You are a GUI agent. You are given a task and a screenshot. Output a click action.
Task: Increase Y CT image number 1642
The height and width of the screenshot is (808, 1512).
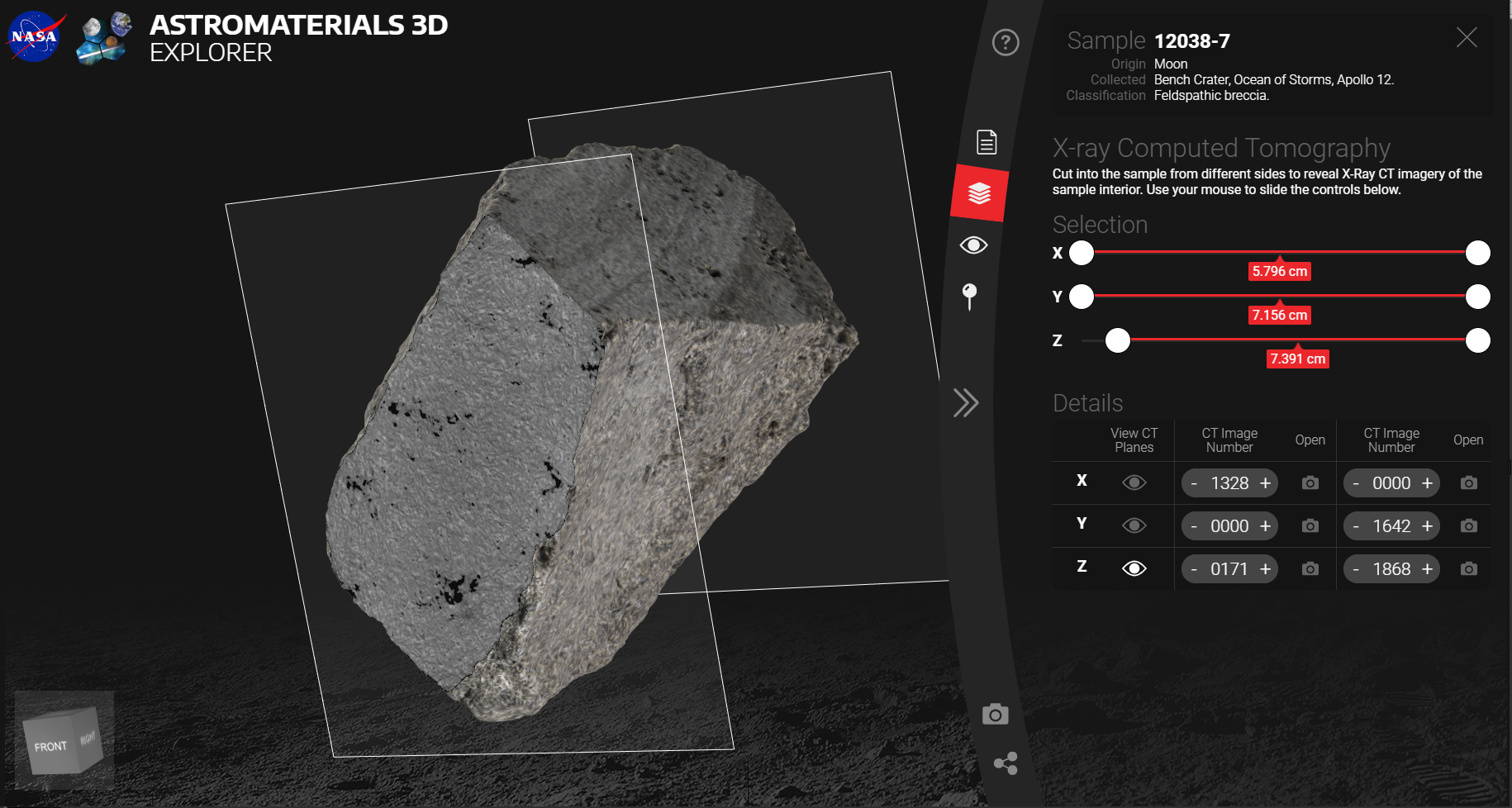(x=1427, y=526)
